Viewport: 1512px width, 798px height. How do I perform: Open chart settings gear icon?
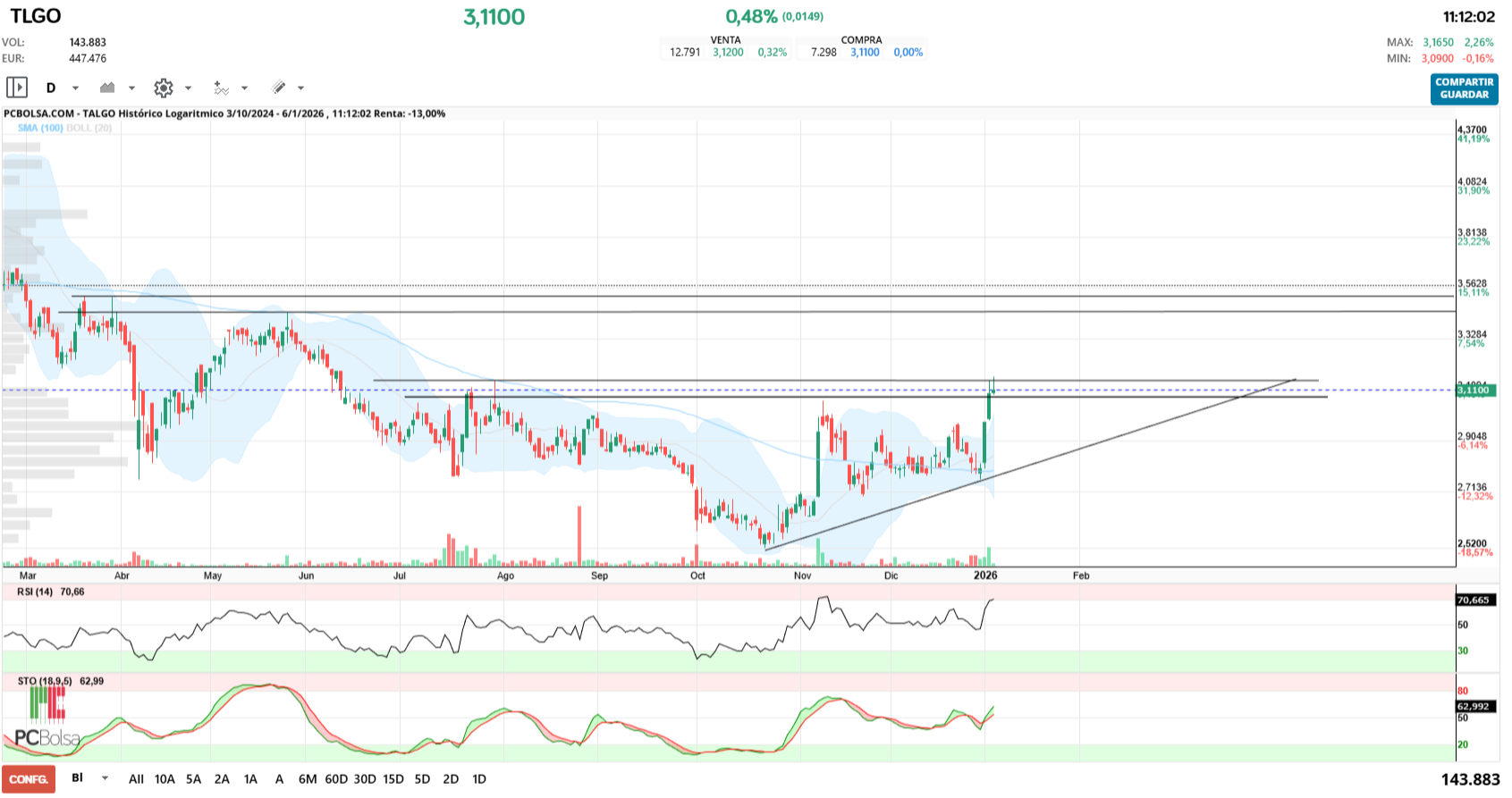163,88
